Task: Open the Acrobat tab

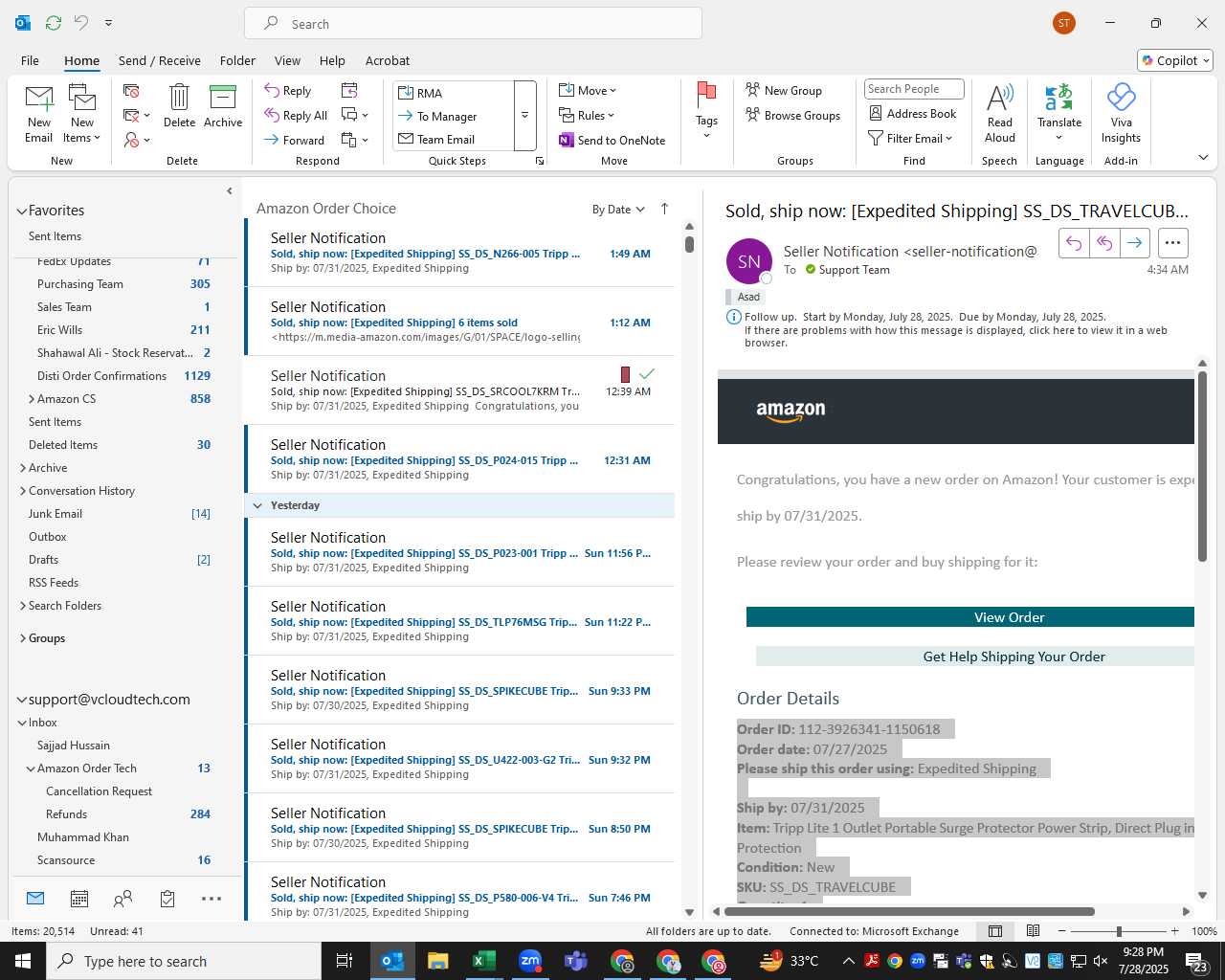Action: (388, 60)
